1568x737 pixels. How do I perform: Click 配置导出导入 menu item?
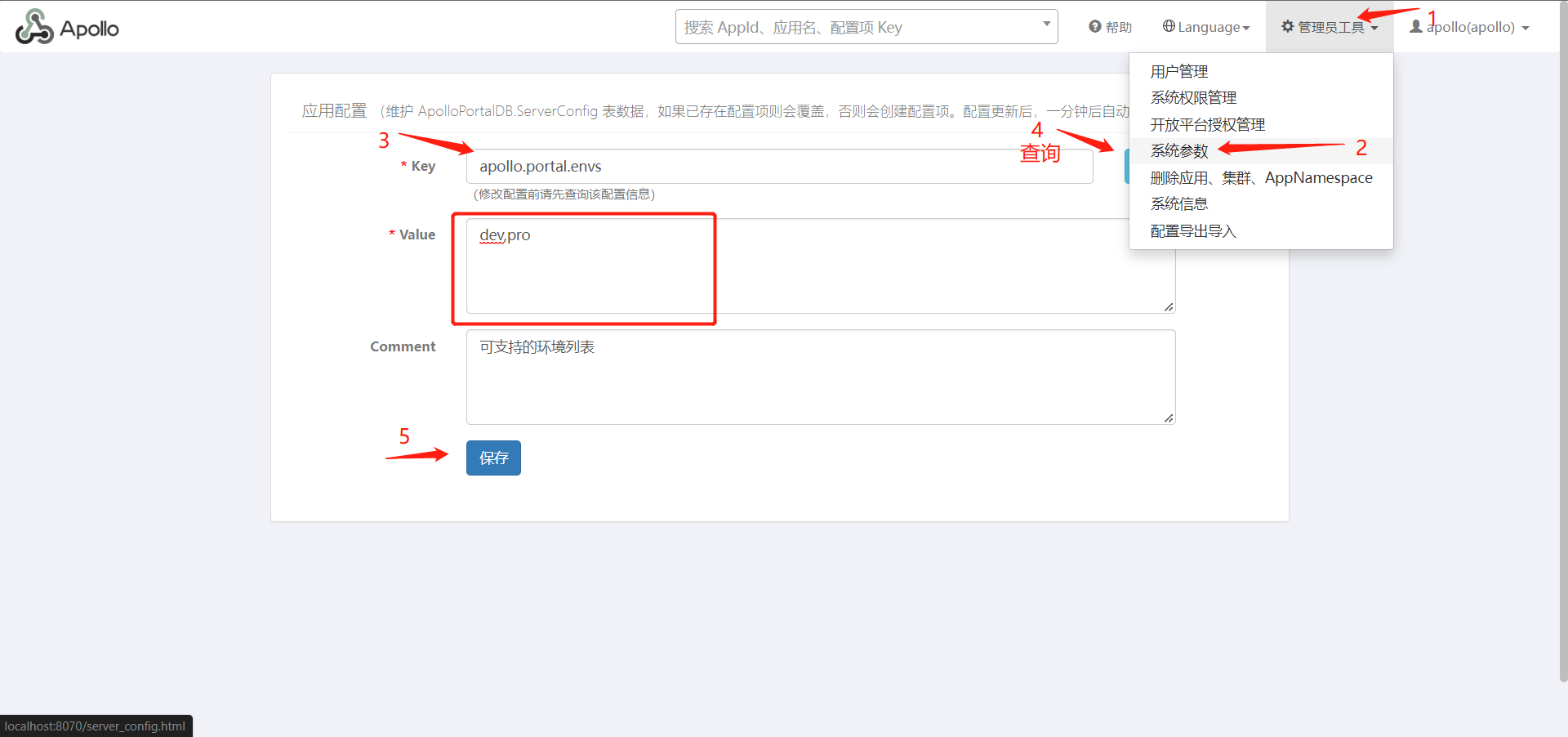[x=1193, y=231]
